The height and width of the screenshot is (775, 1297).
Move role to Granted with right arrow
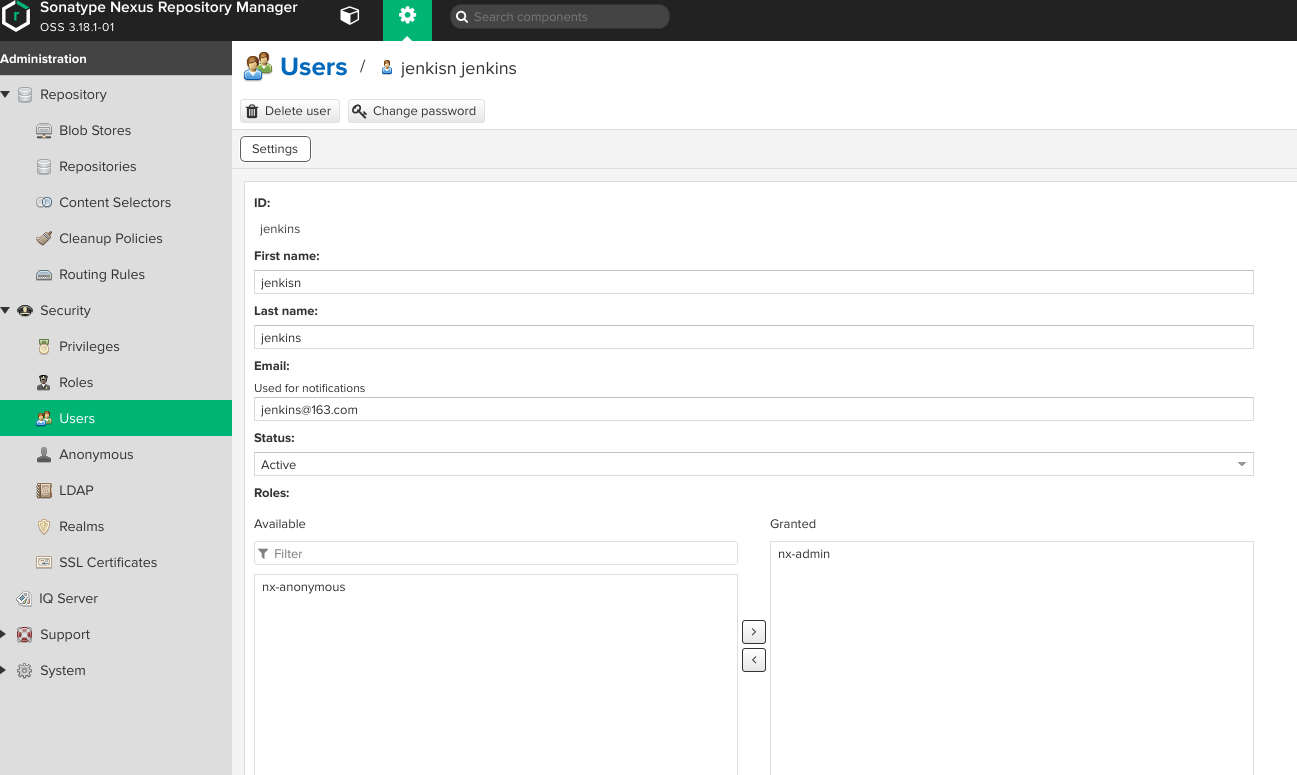point(754,632)
